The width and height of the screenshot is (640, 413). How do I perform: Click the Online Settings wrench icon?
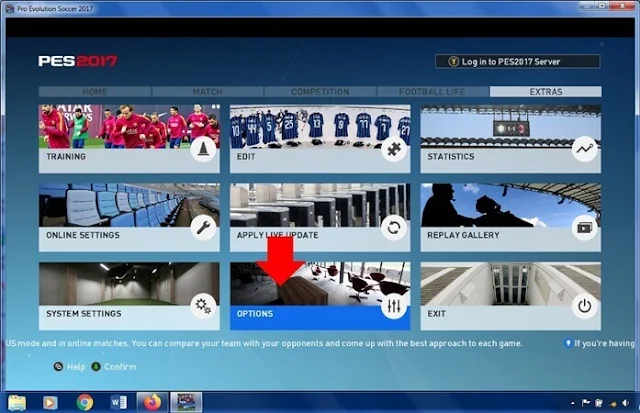[203, 228]
